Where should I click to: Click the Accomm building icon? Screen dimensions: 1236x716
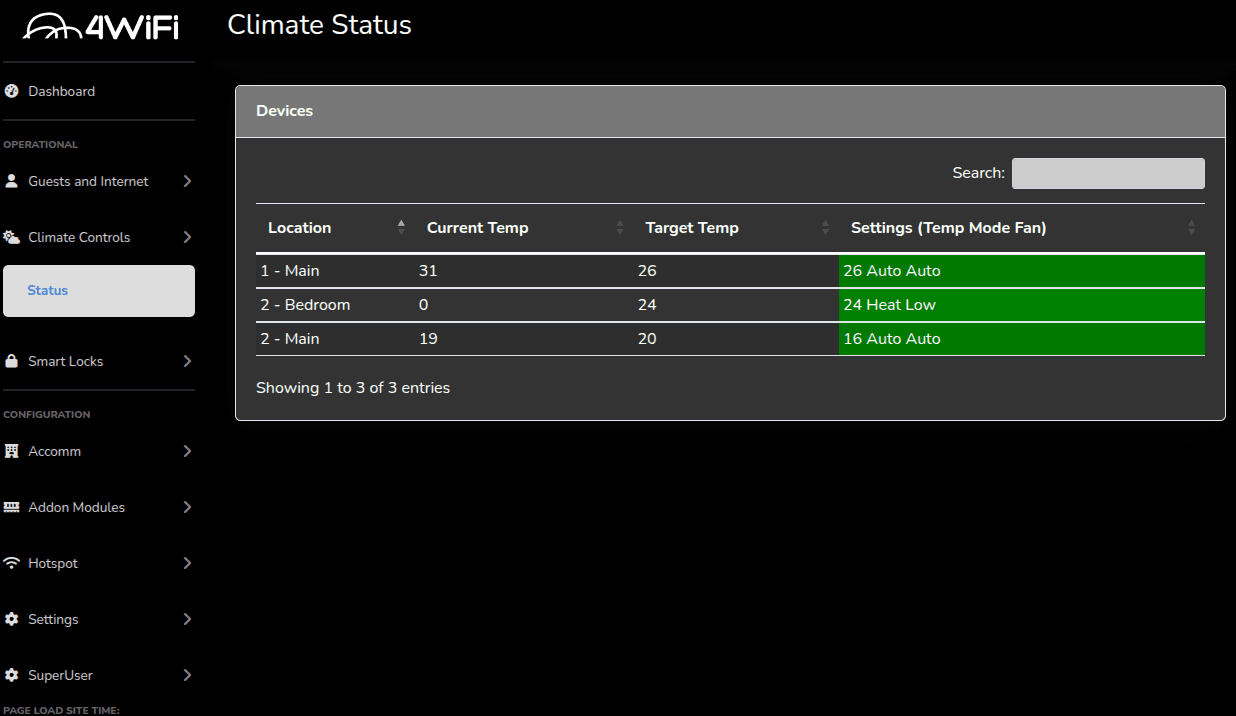(12, 451)
